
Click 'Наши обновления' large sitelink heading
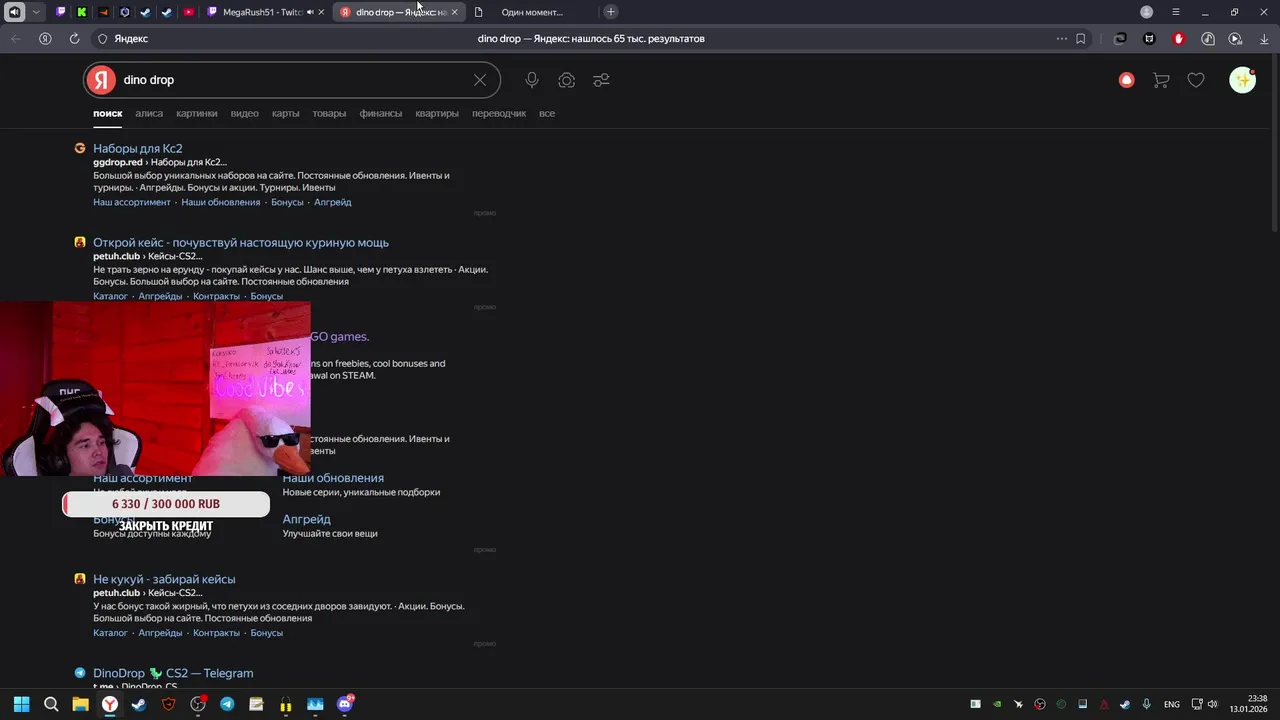pos(333,478)
